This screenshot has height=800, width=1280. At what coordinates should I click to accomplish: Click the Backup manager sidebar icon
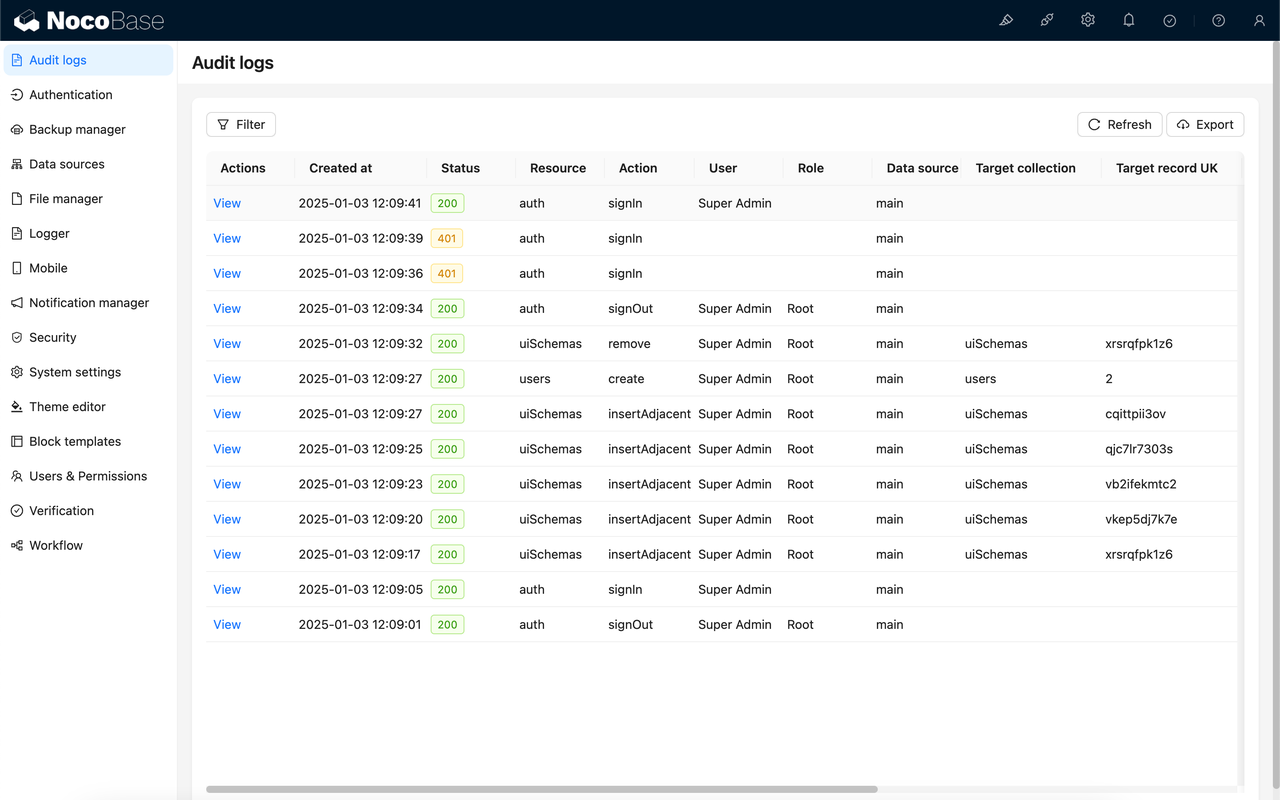pyautogui.click(x=17, y=129)
